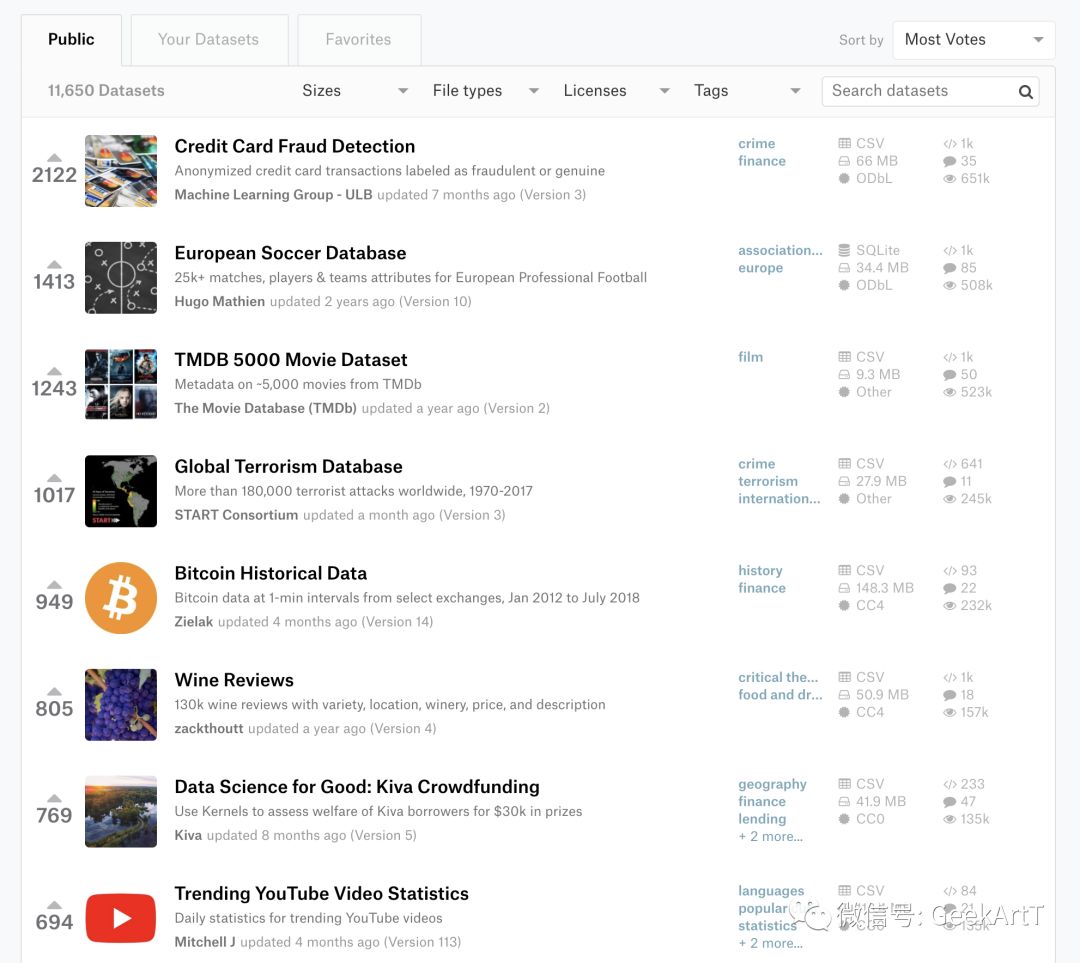Expand '+ 2 more...' tags for YouTube Statistics
Image resolution: width=1080 pixels, height=963 pixels.
pyautogui.click(x=770, y=943)
